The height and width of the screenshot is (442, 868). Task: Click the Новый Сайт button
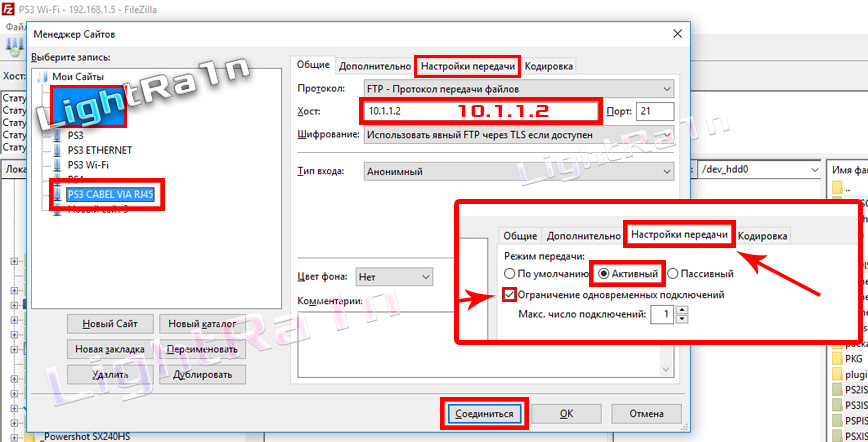click(x=110, y=324)
